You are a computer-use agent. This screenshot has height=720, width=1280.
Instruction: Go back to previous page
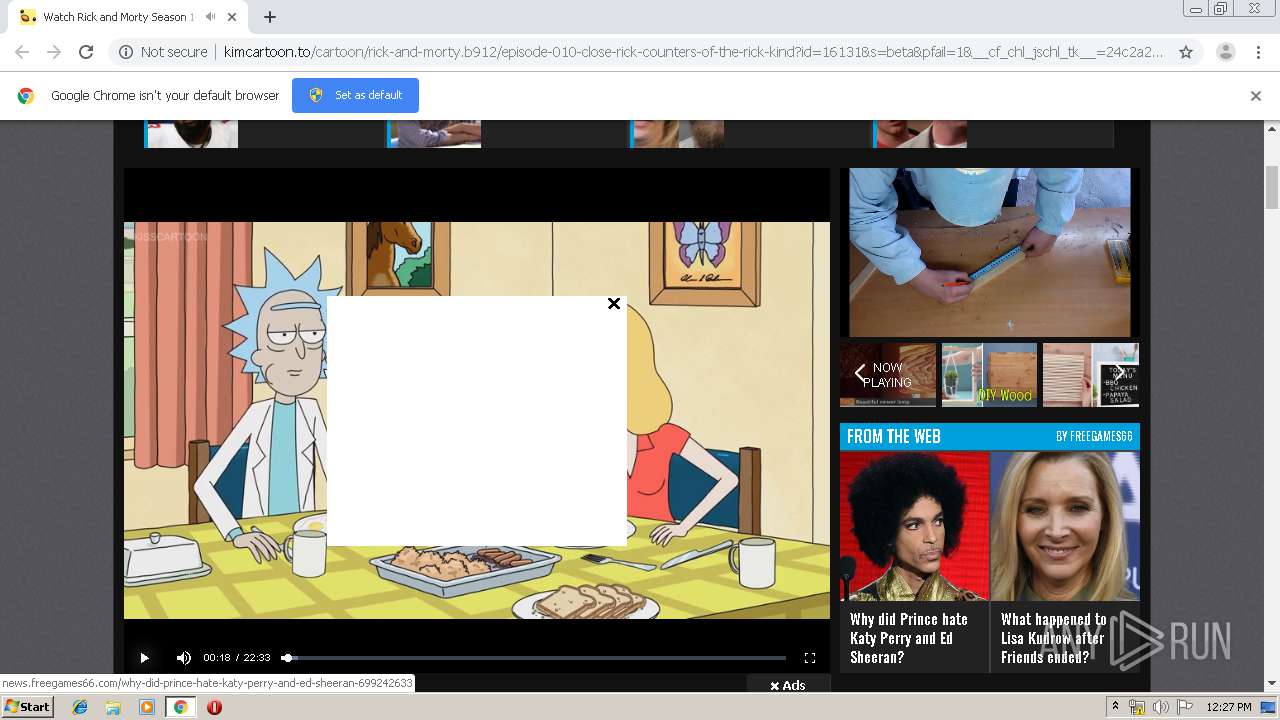tap(22, 52)
